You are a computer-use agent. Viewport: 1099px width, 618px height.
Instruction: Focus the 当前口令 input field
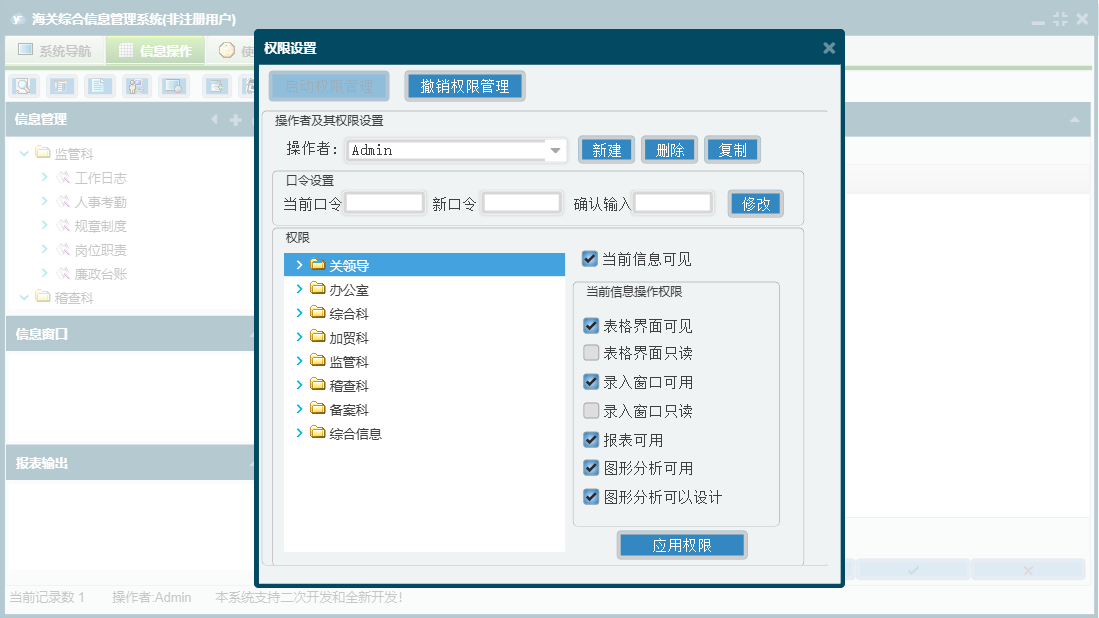385,203
